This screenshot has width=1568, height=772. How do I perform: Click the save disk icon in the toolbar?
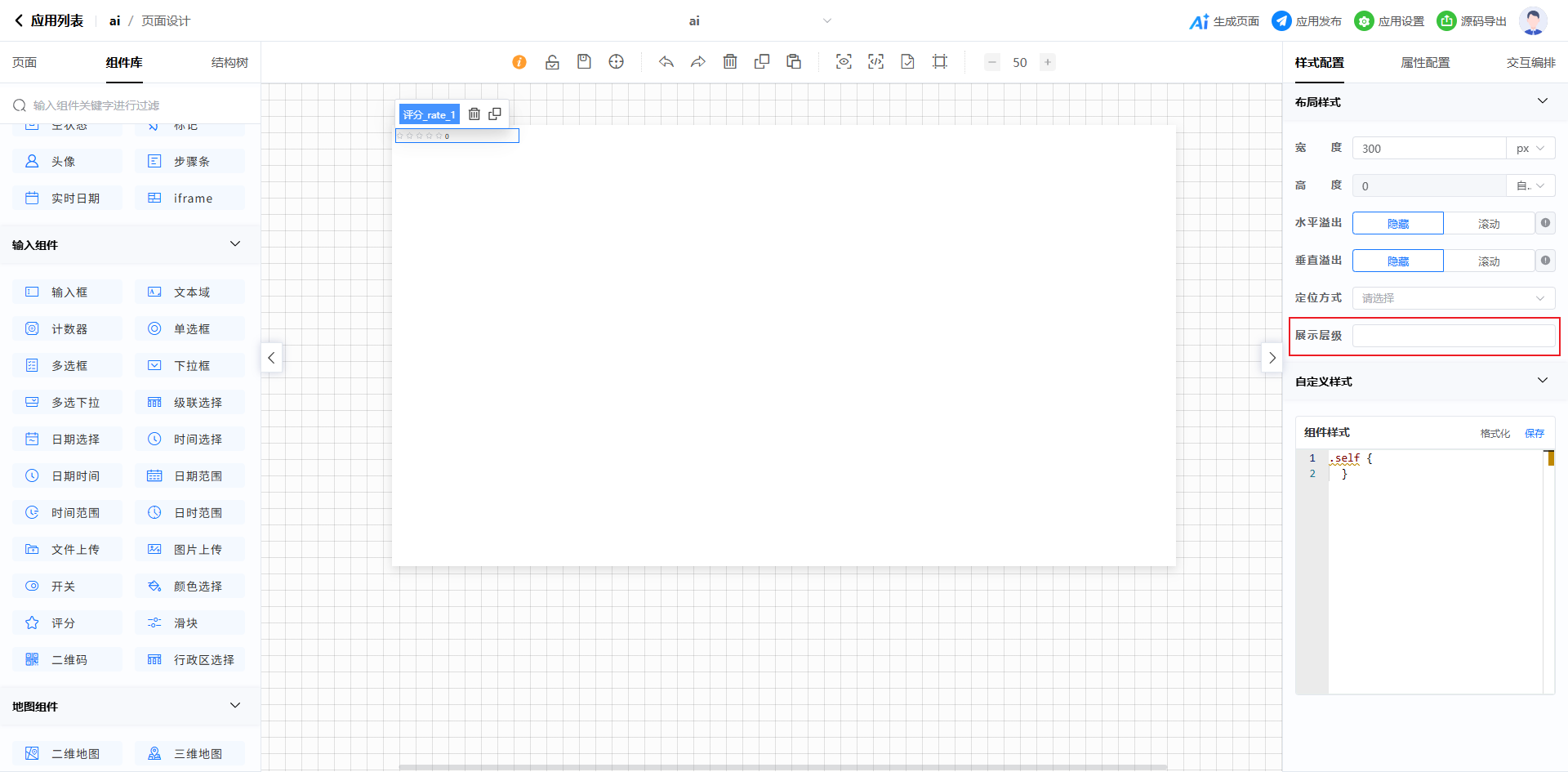pos(584,62)
